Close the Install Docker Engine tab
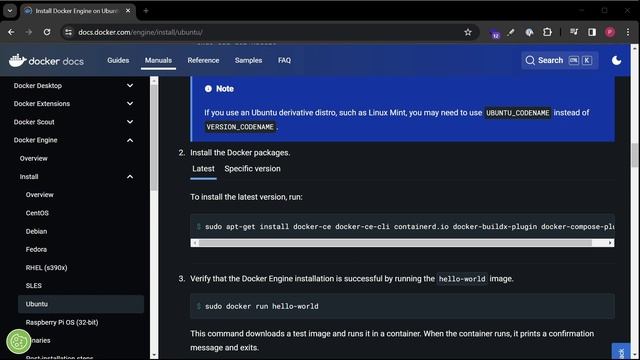 point(128,11)
